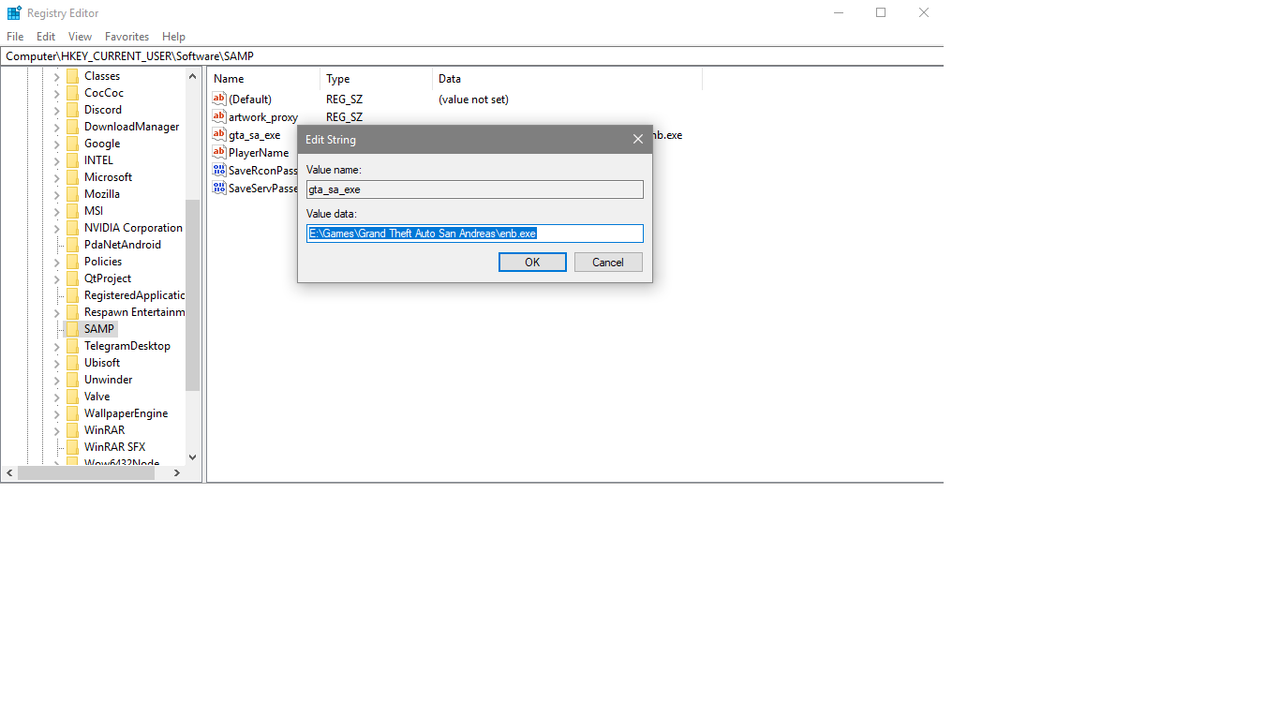Click the Mozilla folder icon
The image size is (1280, 720).
(73, 194)
